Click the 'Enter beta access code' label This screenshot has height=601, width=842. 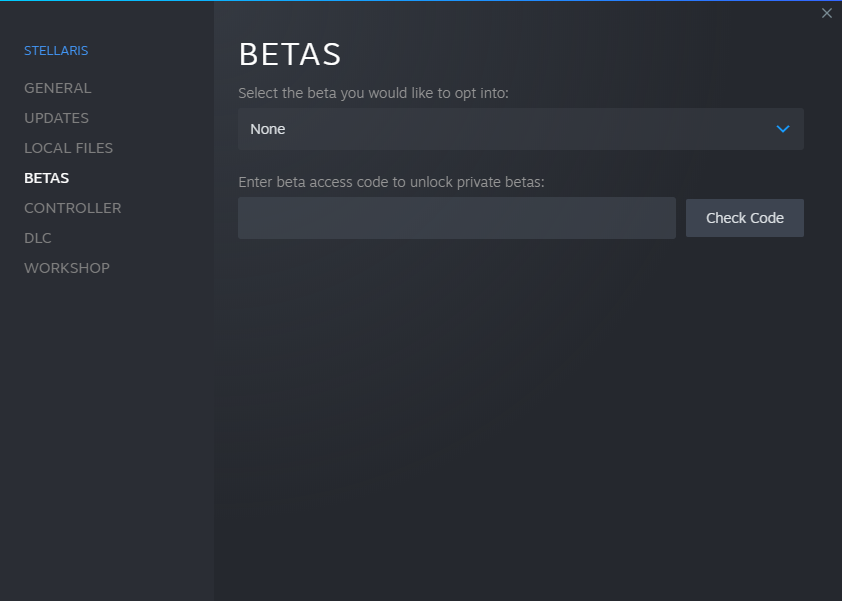(391, 182)
